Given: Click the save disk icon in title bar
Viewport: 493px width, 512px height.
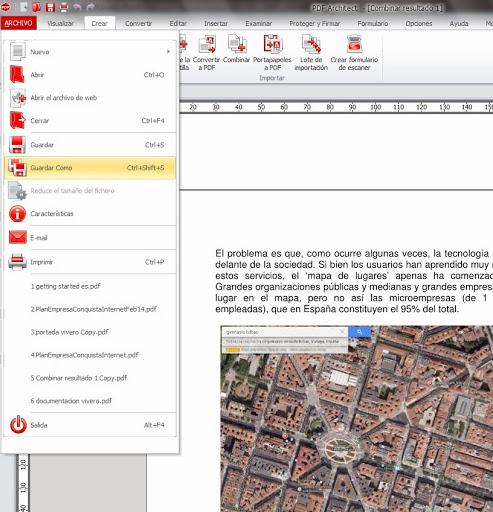Looking at the screenshot, I should pyautogui.click(x=50, y=7).
